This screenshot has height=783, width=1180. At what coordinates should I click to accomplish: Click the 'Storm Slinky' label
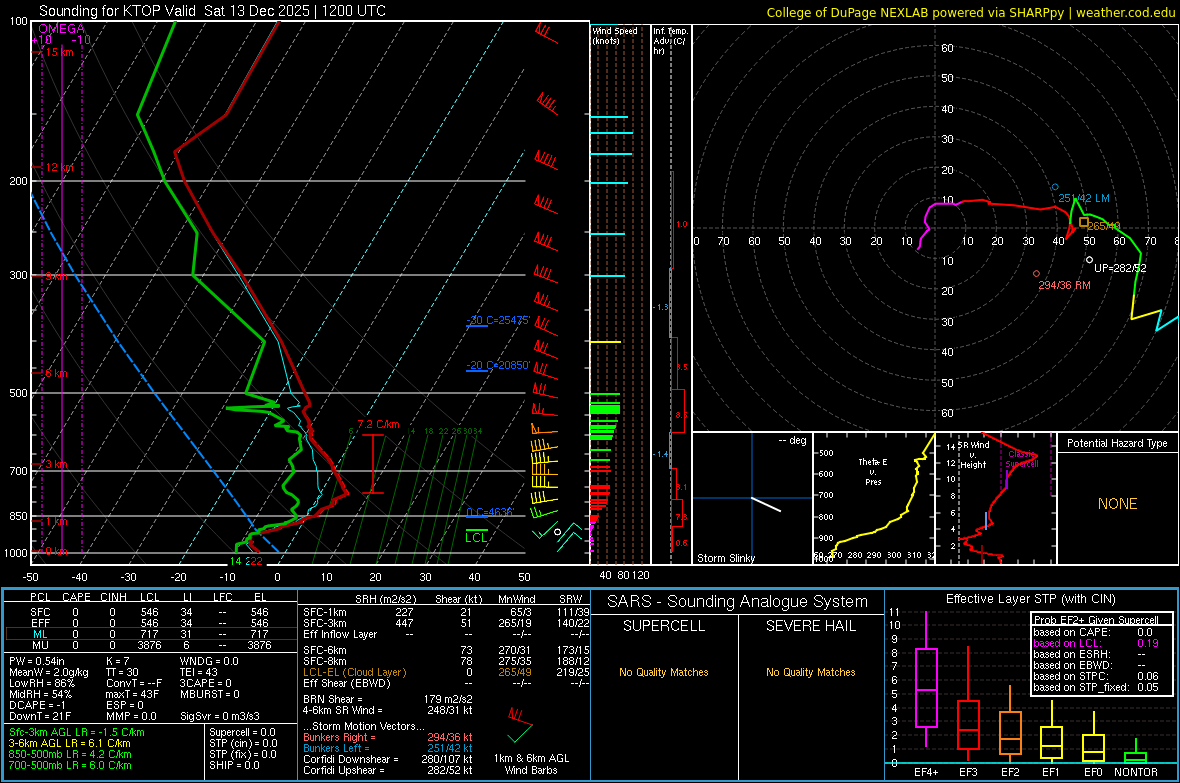coord(725,558)
